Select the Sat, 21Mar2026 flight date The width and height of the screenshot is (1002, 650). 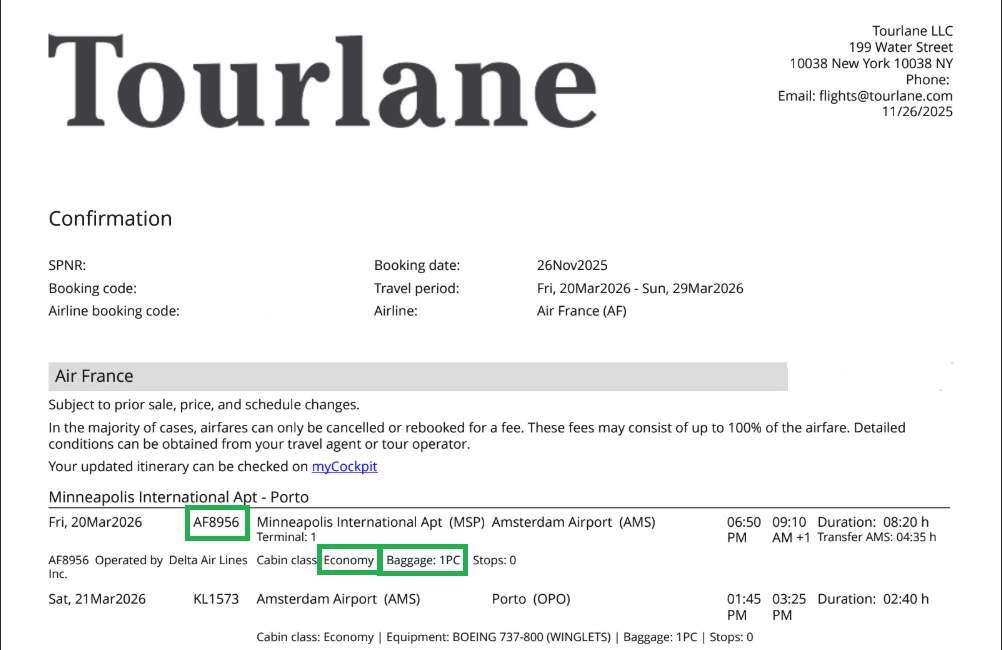[x=97, y=599]
